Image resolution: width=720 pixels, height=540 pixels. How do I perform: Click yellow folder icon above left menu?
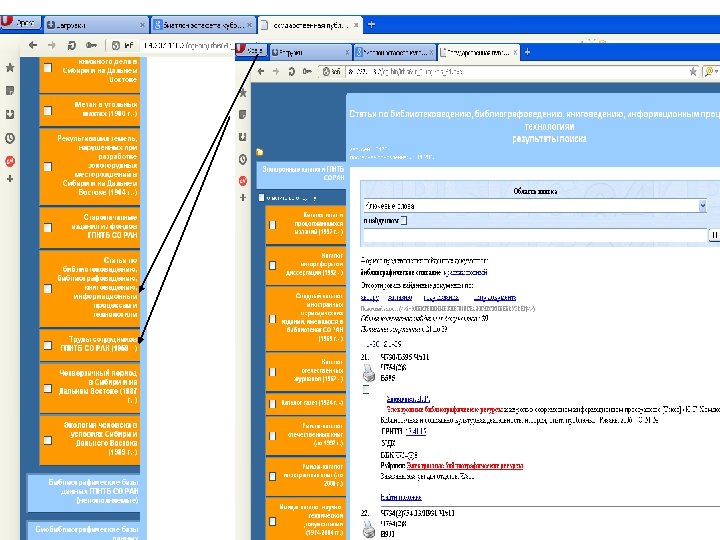(260, 152)
